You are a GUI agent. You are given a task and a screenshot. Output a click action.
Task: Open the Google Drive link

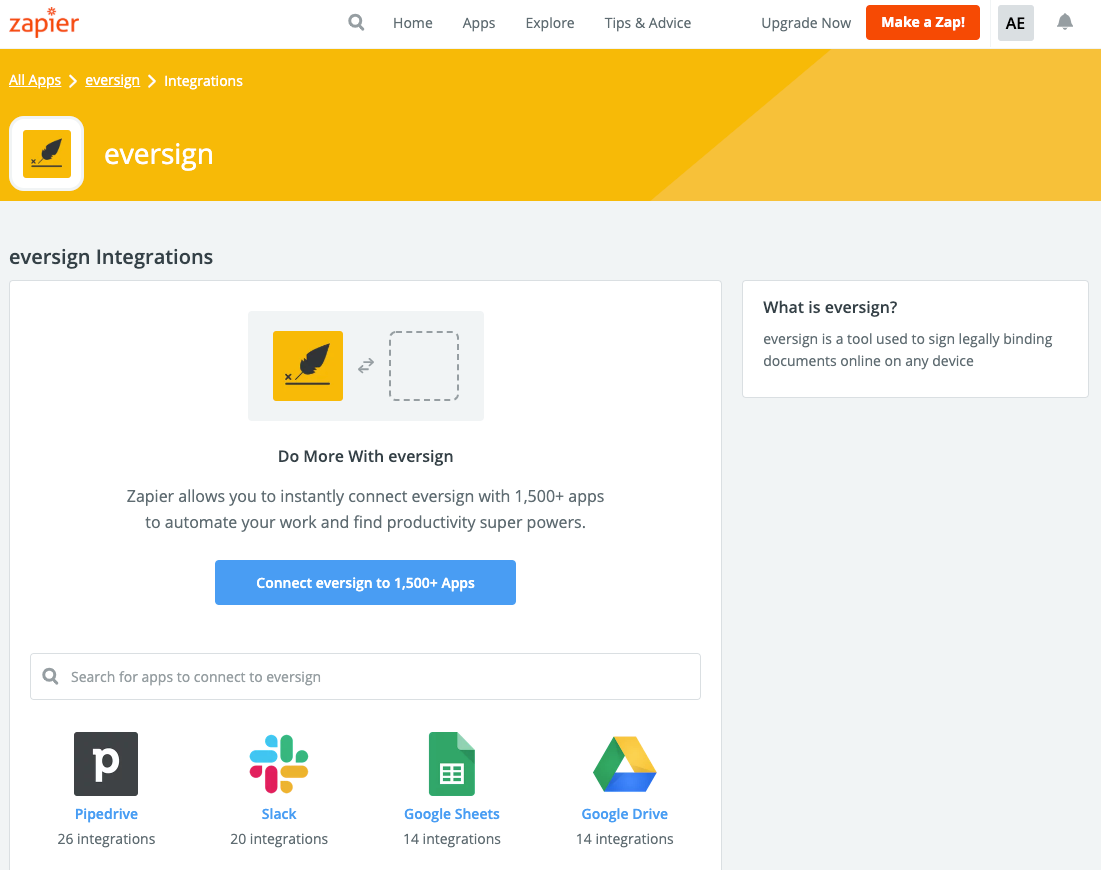pos(624,814)
